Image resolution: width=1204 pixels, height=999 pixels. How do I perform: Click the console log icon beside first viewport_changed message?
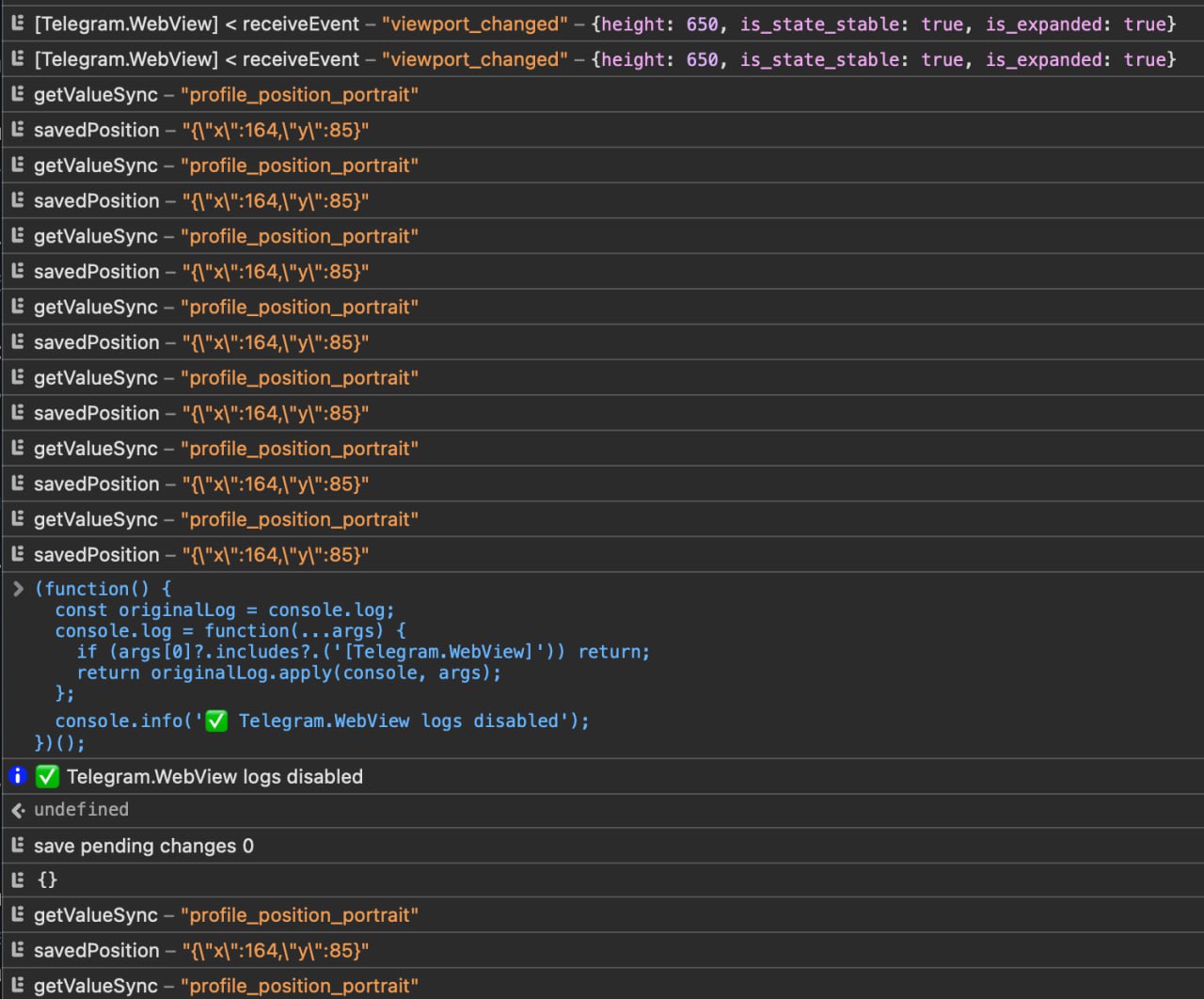pyautogui.click(x=16, y=24)
